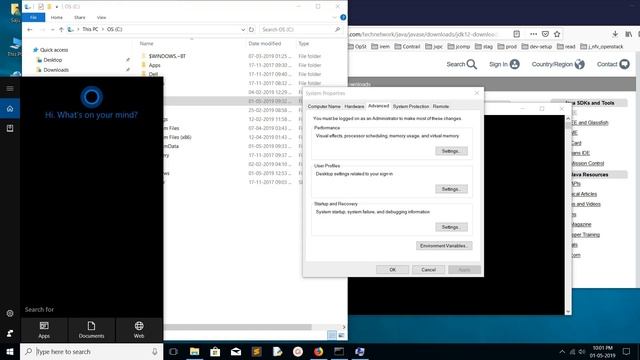The width and height of the screenshot is (640, 360).
Task: Open Sublime Text from the taskbar
Action: (x=256, y=351)
